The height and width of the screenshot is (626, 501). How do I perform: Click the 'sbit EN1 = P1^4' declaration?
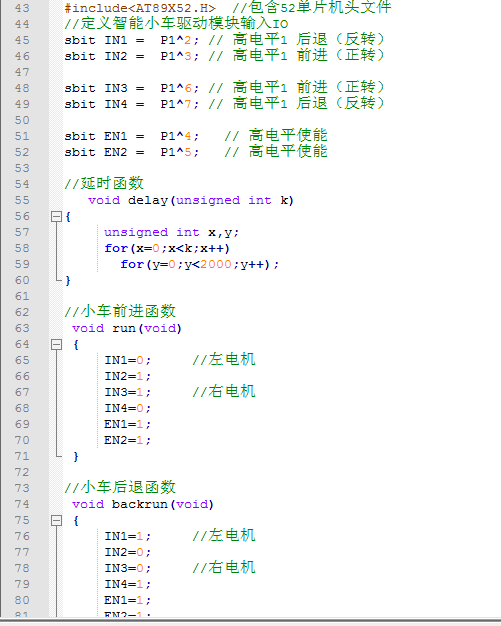(x=131, y=137)
